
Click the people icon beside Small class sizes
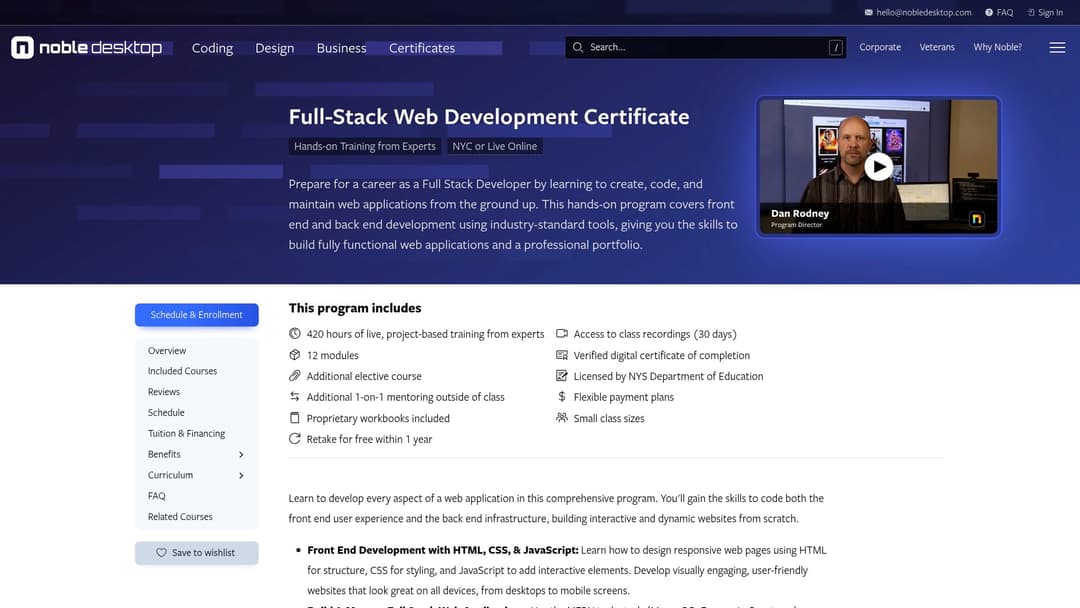point(561,418)
